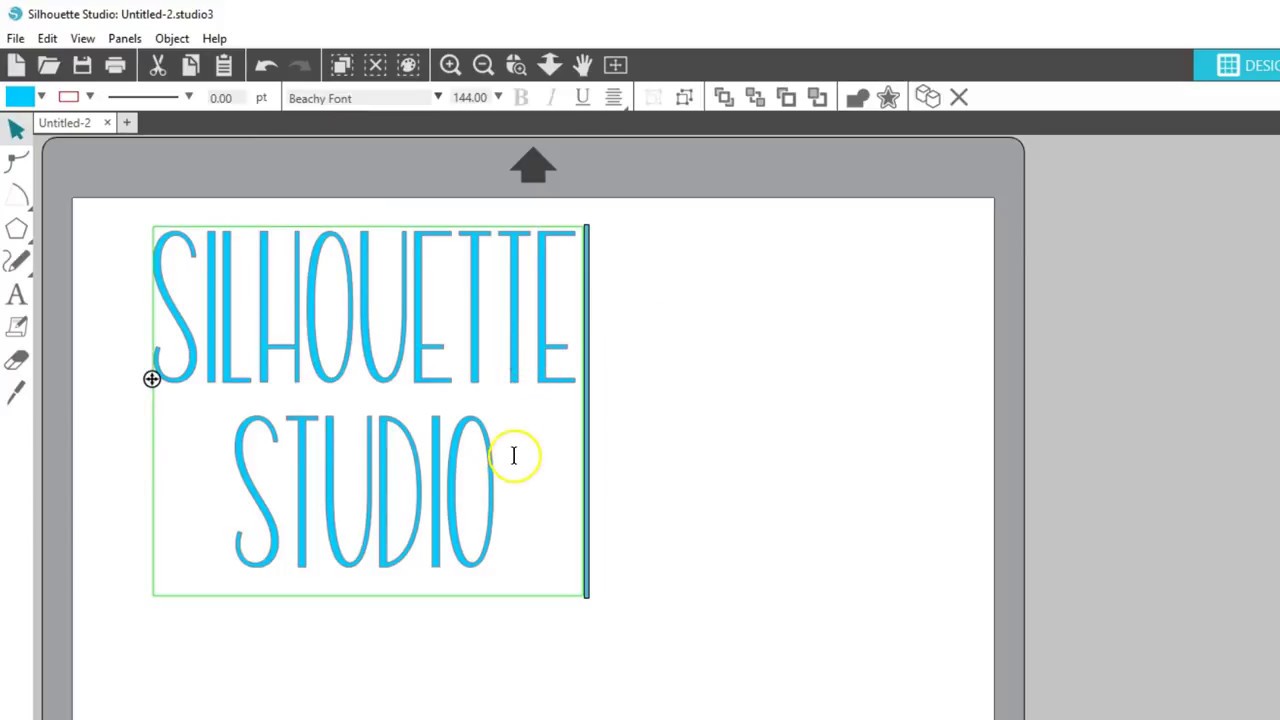Click the red line color swatch
1280x720 pixels.
tap(68, 97)
